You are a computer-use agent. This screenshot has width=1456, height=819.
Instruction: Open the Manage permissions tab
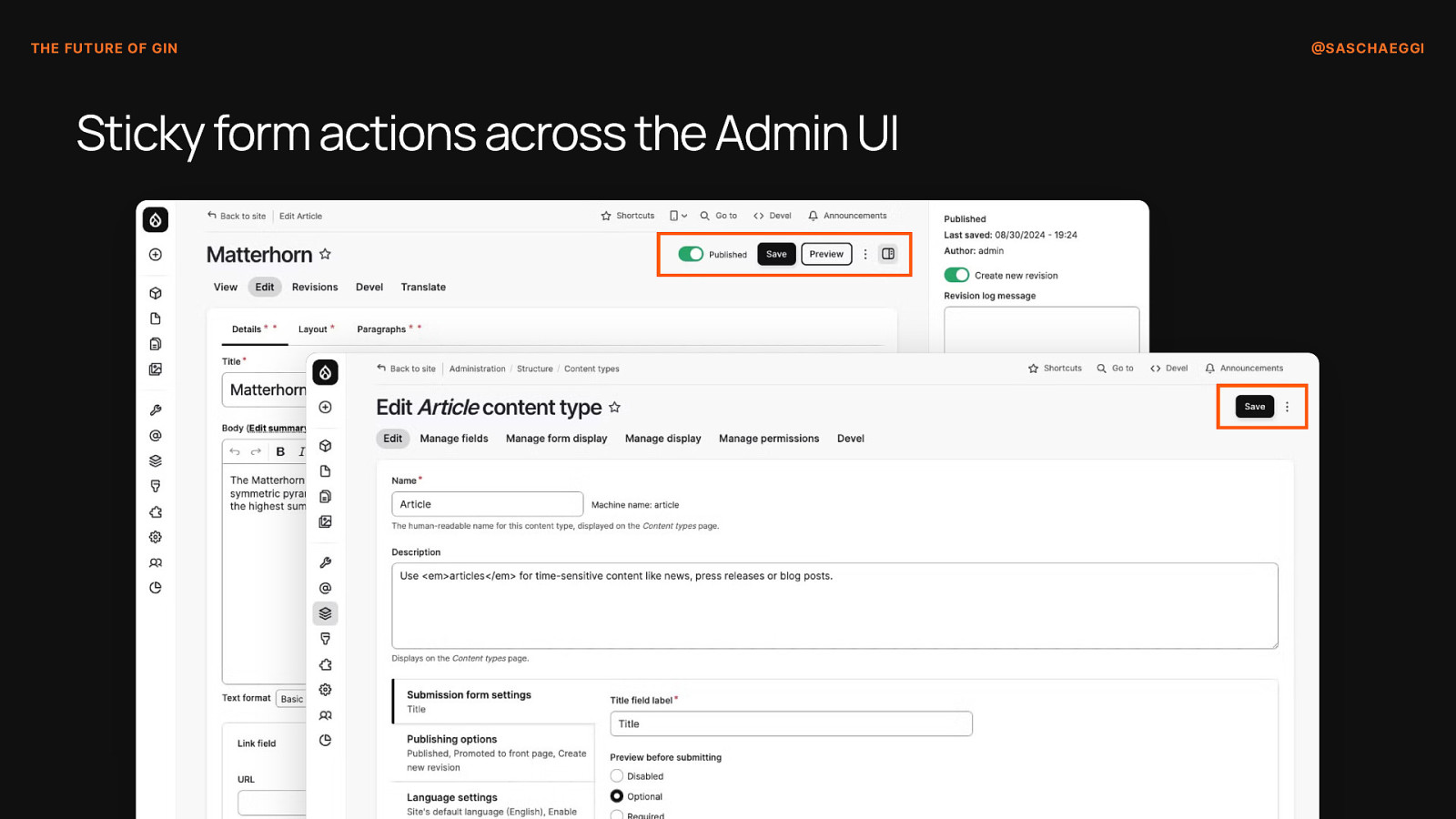coord(769,439)
